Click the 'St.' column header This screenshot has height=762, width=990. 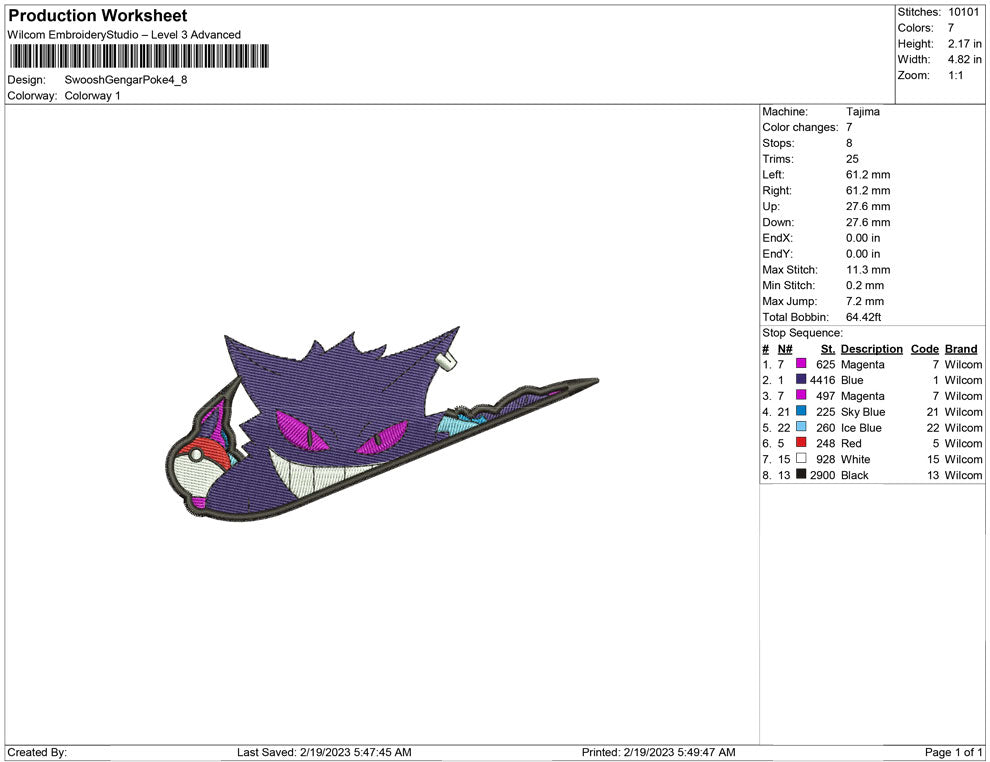tap(828, 348)
